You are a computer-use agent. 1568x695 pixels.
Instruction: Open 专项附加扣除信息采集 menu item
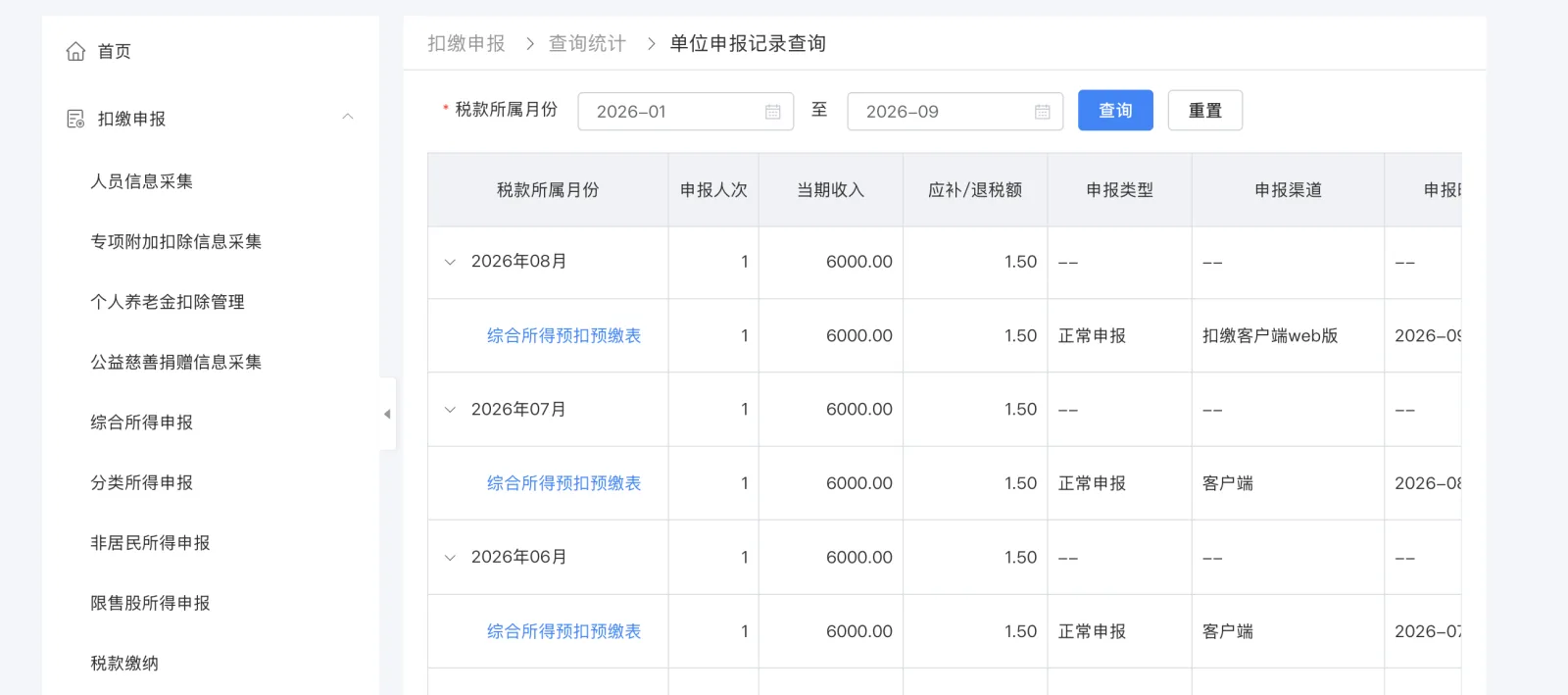(x=176, y=241)
